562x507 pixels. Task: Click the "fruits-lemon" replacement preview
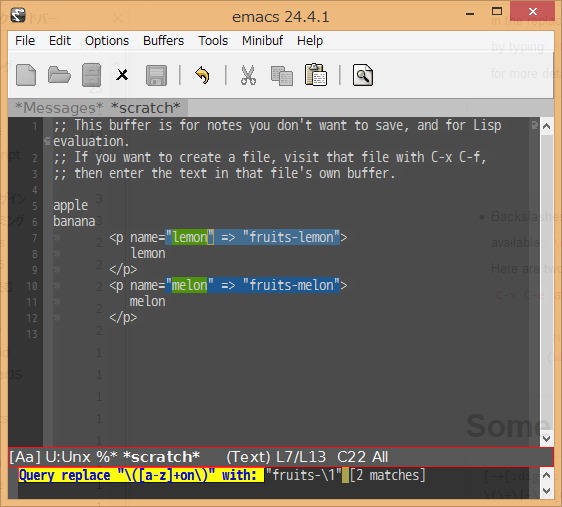point(291,237)
